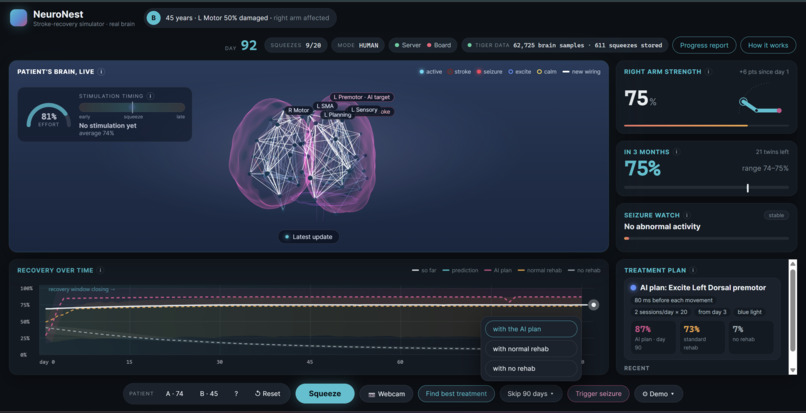The width and height of the screenshot is (806, 413).
Task: Toggle the calm legend item
Action: coord(546,71)
